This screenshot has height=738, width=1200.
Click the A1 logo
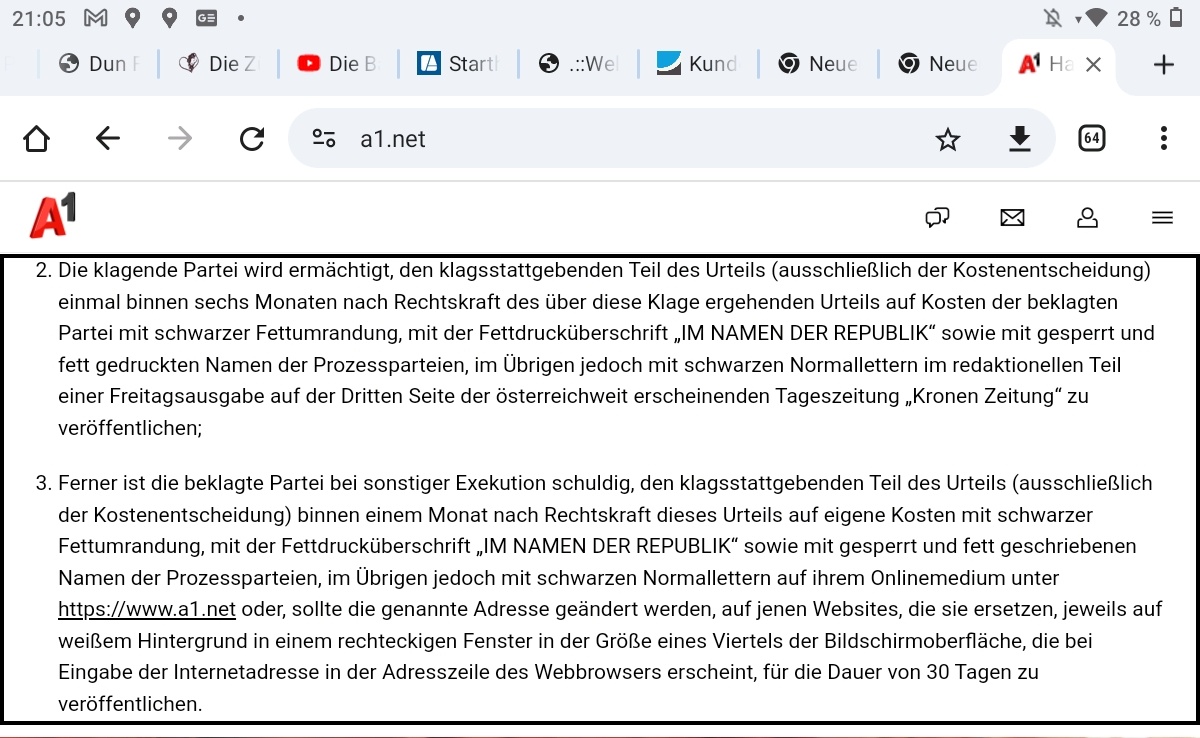point(53,216)
